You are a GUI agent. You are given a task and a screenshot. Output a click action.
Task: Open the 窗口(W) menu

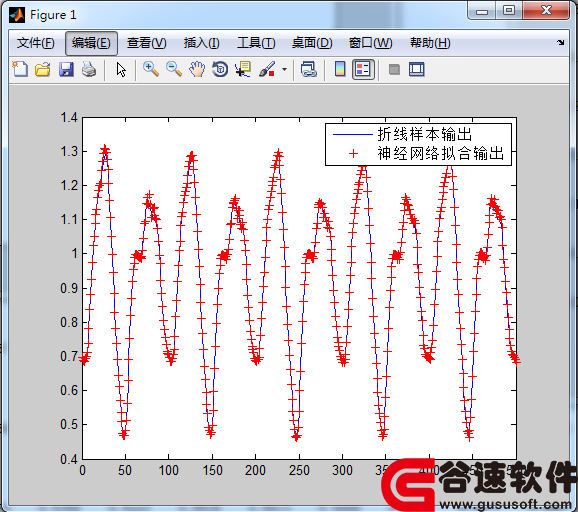[x=370, y=43]
